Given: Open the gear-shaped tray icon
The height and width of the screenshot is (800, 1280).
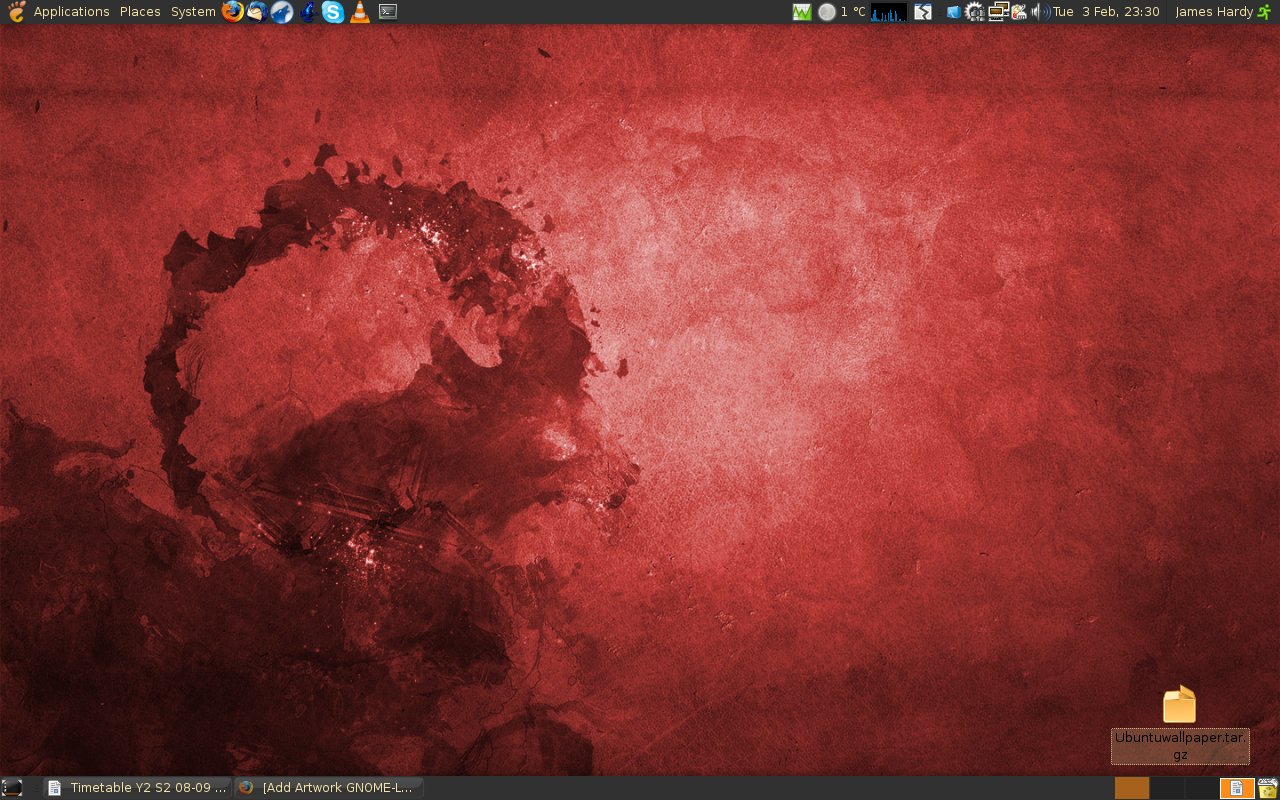Looking at the screenshot, I should (975, 12).
